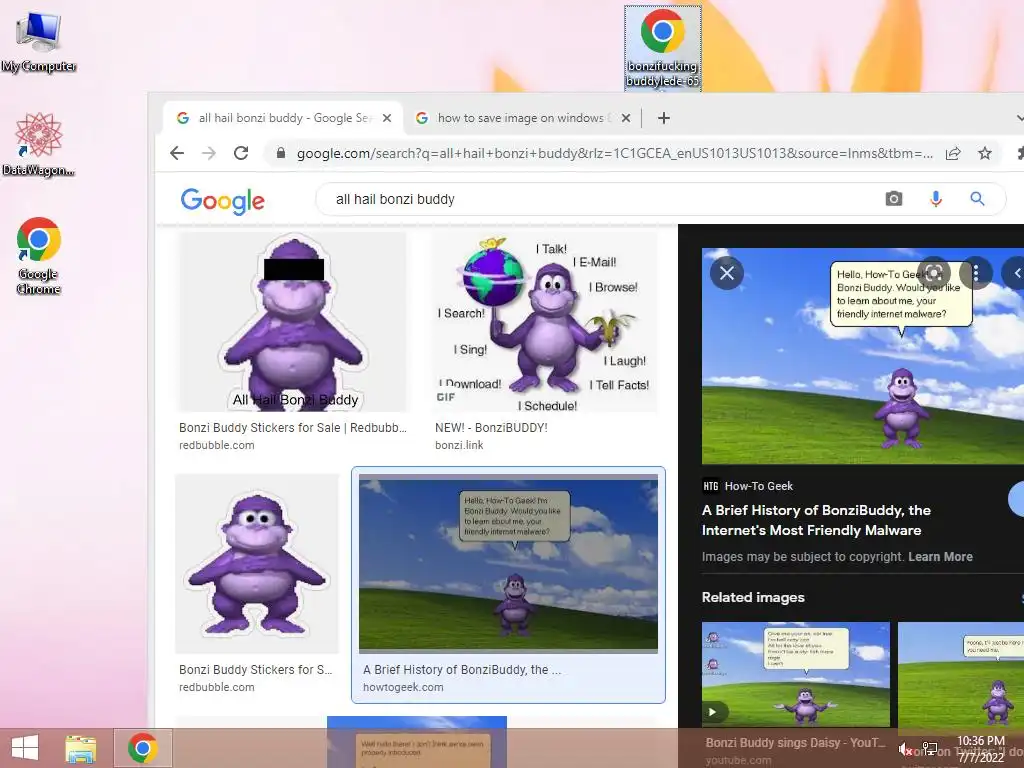Open the Google Chrome desktop shortcut
Image resolution: width=1024 pixels, height=768 pixels.
[39, 256]
